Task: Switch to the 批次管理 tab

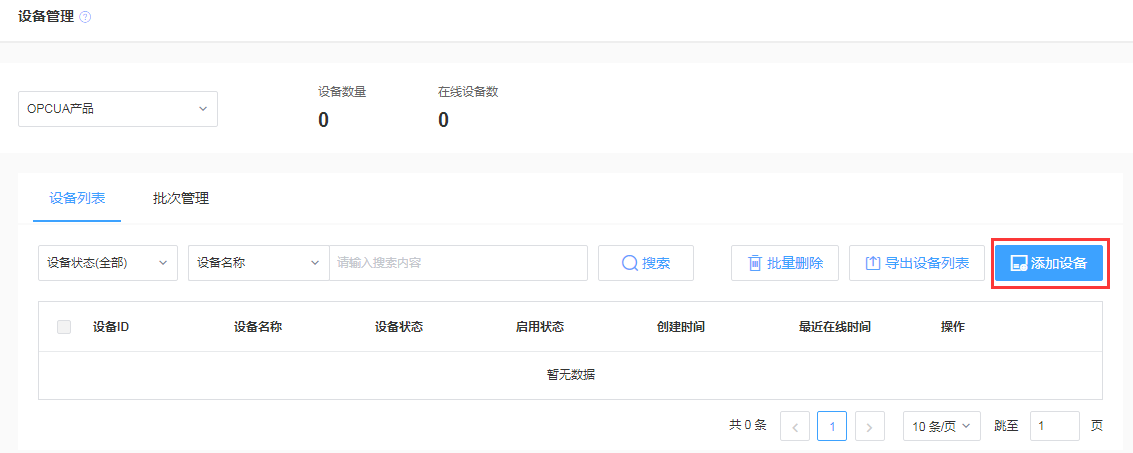Action: pyautogui.click(x=181, y=198)
